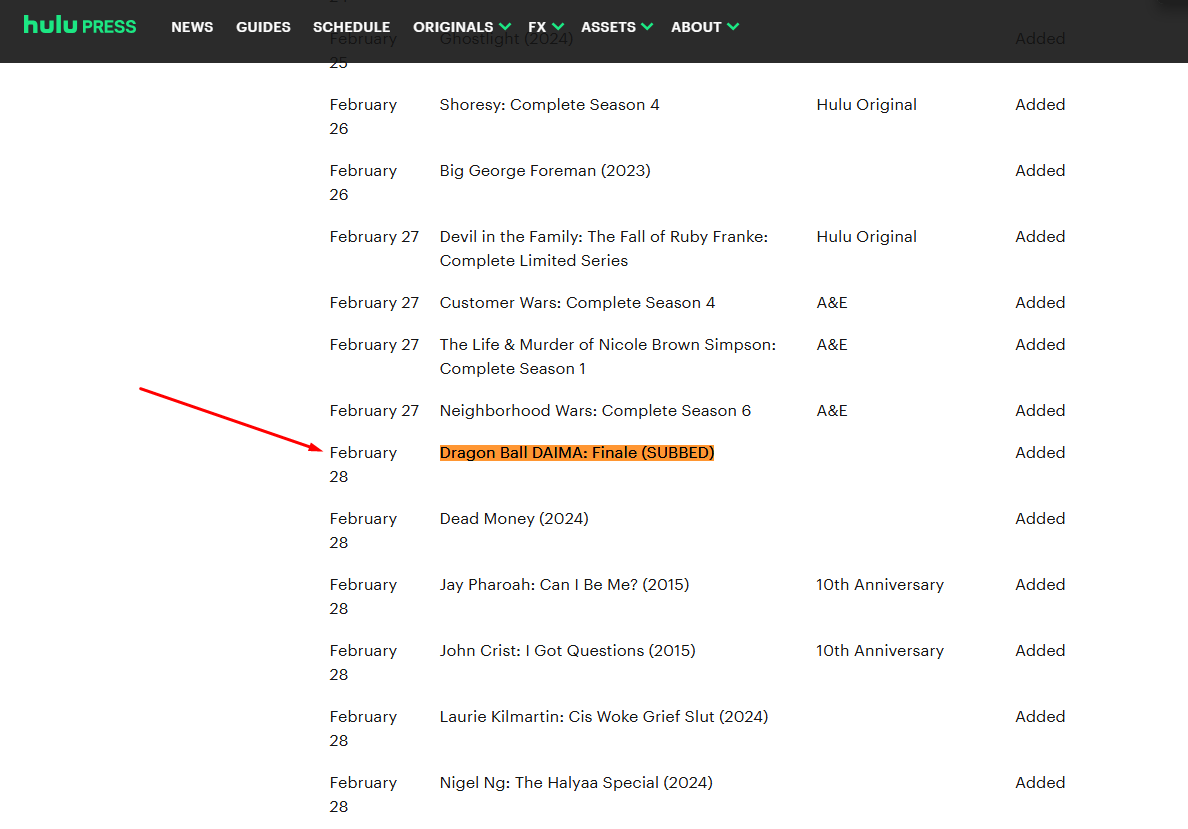Screen dimensions: 1188x829
Task: Click the February 28 date beside Jay Pharoah
Action: 363,596
